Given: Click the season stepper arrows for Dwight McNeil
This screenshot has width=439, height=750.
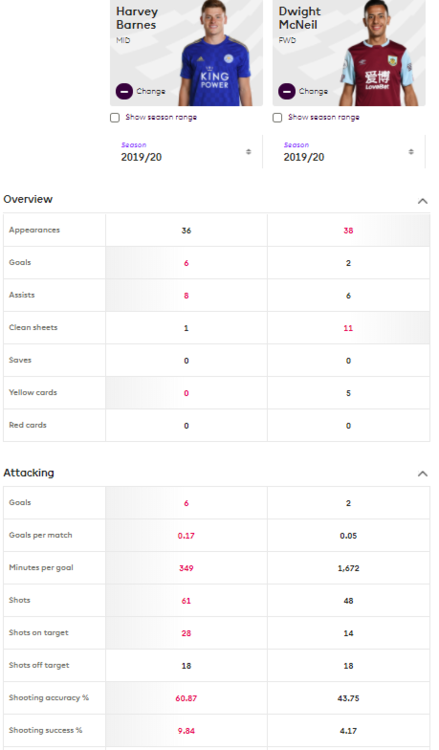Looking at the screenshot, I should pyautogui.click(x=411, y=152).
